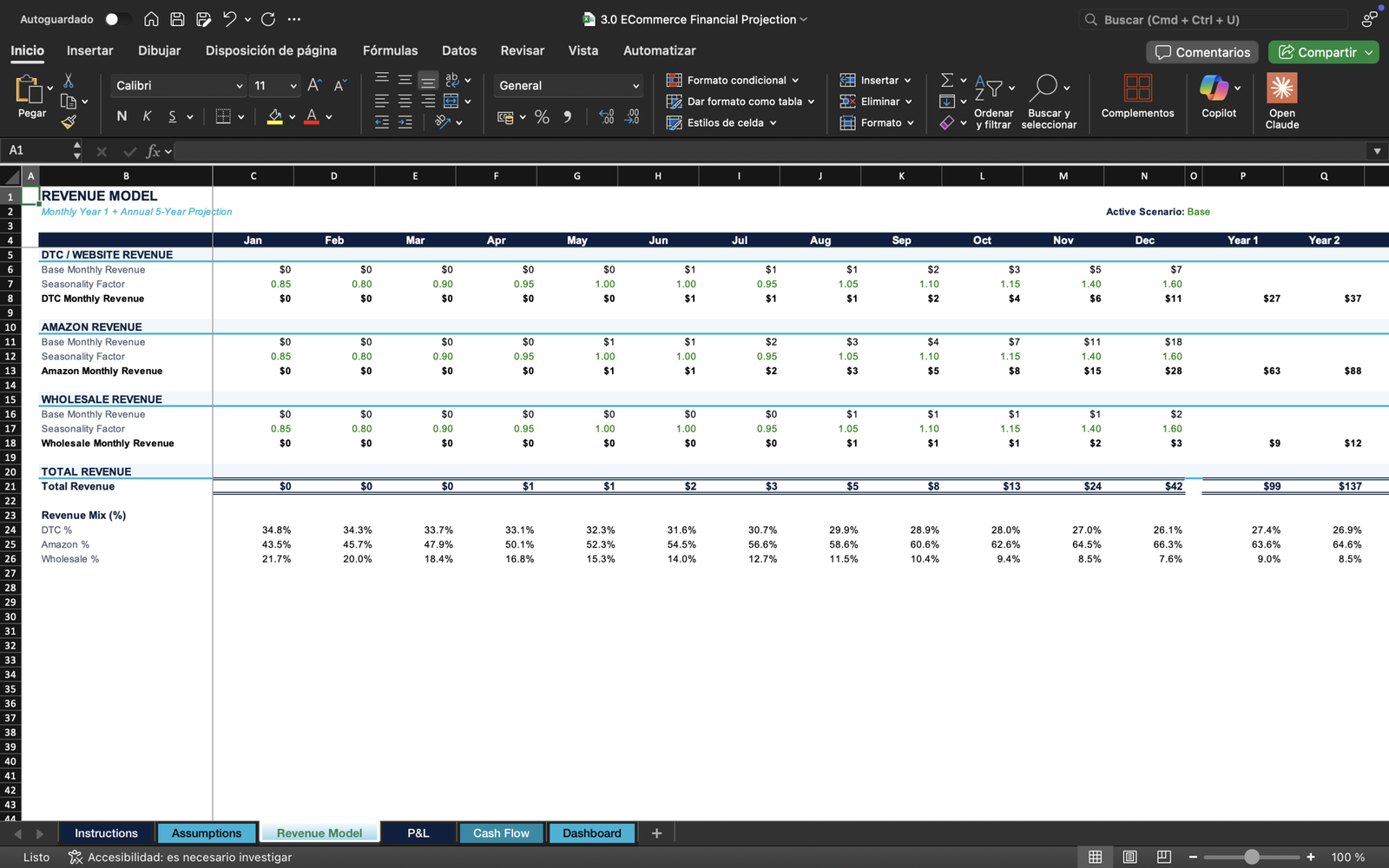Click the zoom slider in status bar

(1251, 857)
